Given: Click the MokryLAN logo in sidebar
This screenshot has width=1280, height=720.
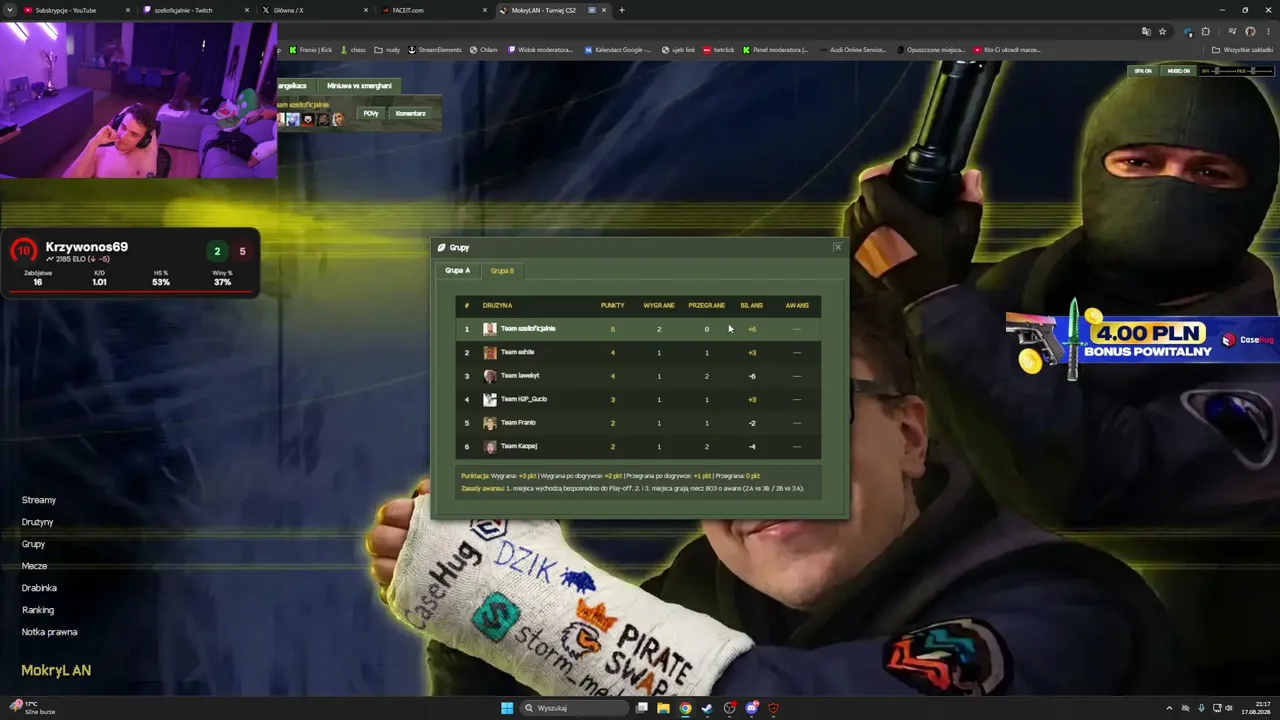Looking at the screenshot, I should pyautogui.click(x=56, y=670).
